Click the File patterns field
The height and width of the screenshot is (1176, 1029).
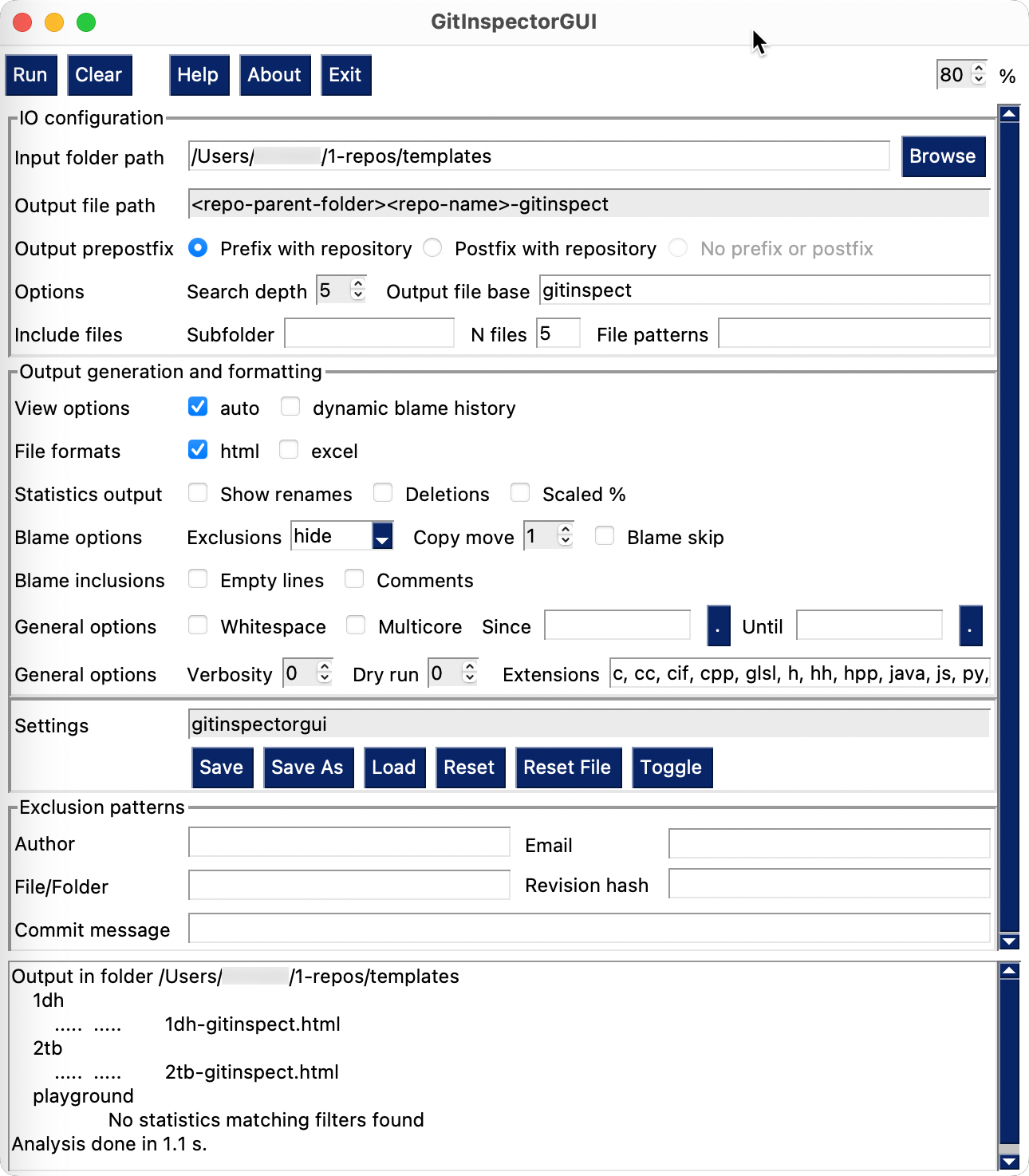pyautogui.click(x=854, y=333)
